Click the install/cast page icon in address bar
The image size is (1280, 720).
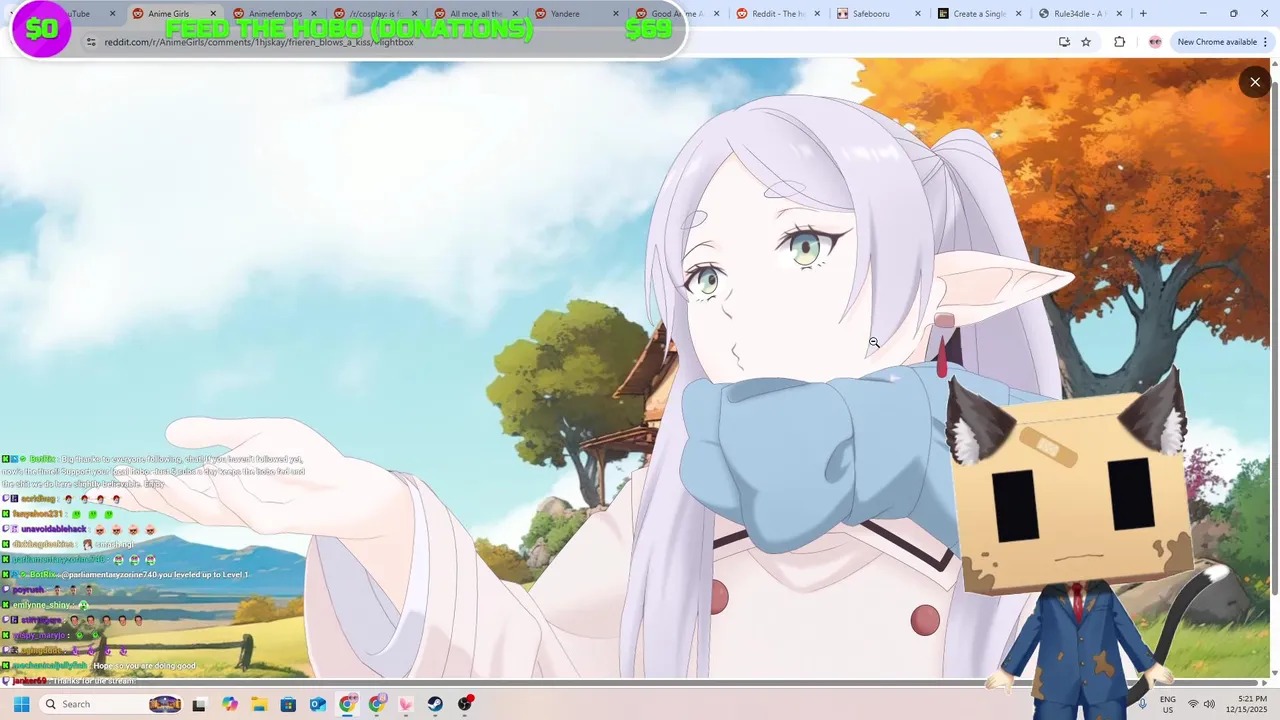click(1064, 42)
